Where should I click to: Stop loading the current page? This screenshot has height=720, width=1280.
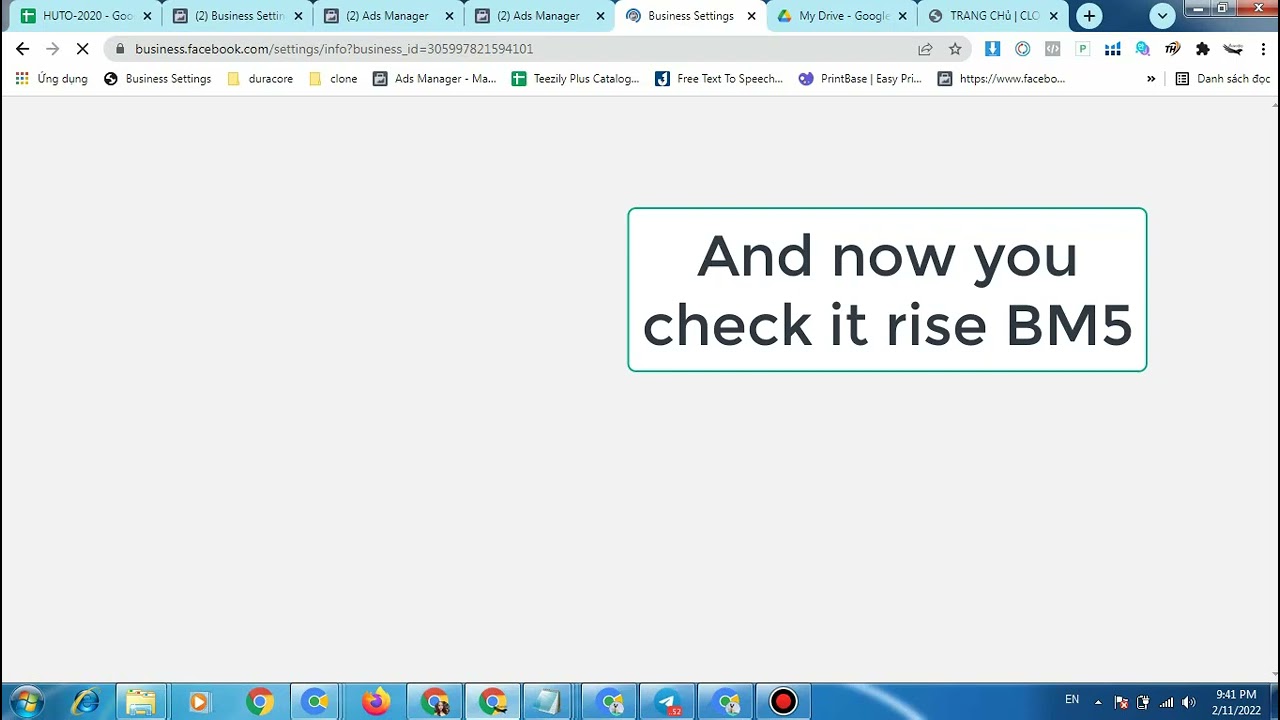tap(82, 49)
